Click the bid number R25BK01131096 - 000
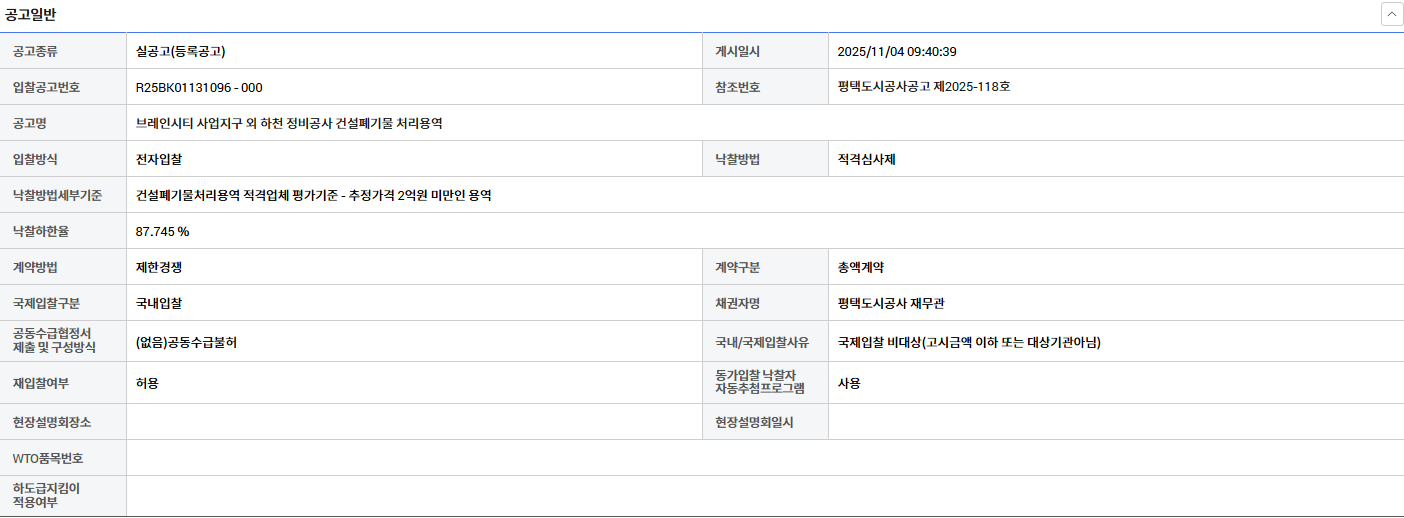 [x=199, y=88]
